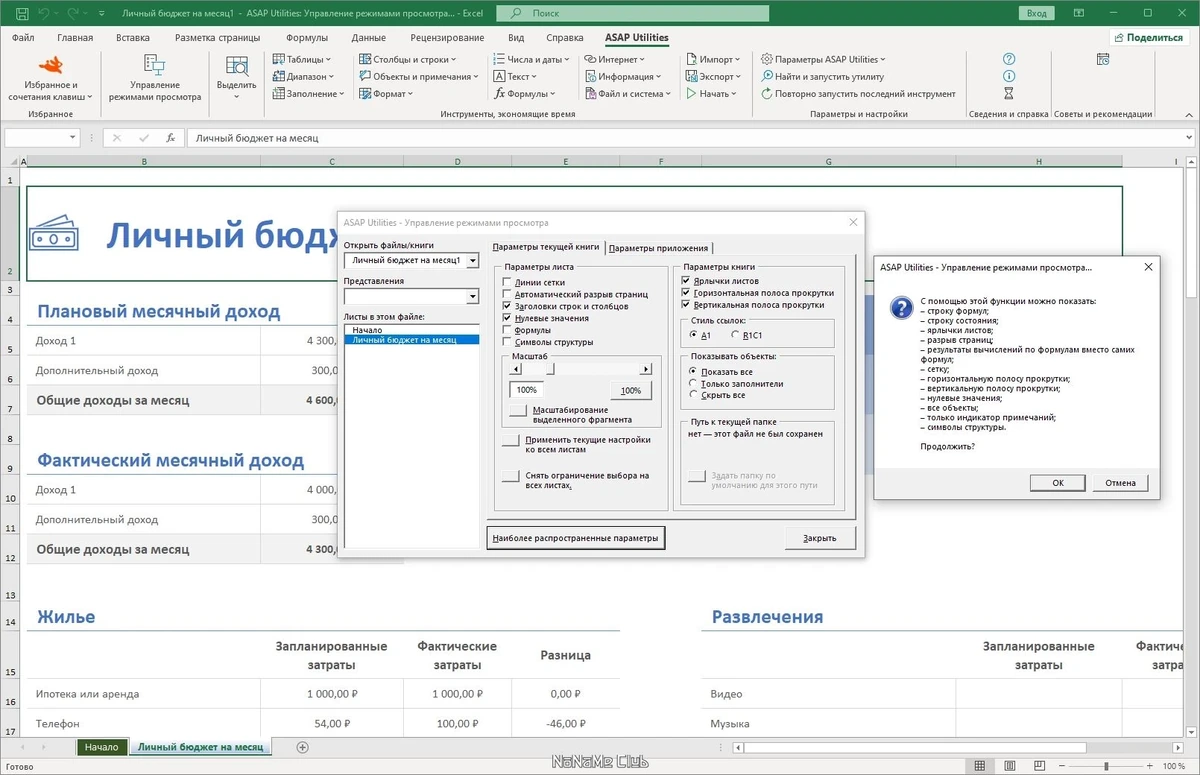Launch Найти и запустить утилиту
This screenshot has height=775, width=1200.
pos(822,76)
